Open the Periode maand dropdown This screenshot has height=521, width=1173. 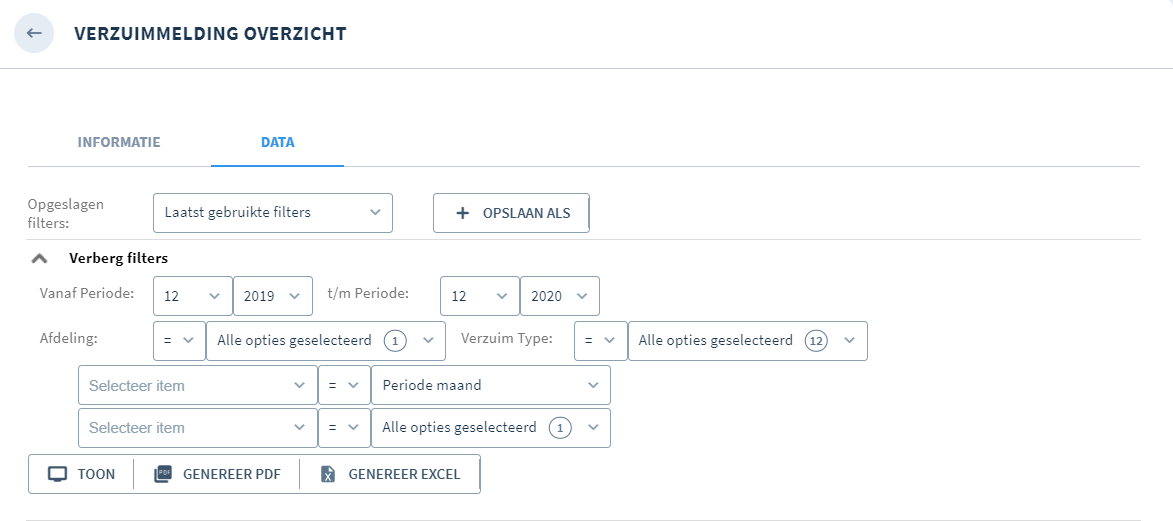[x=491, y=386]
